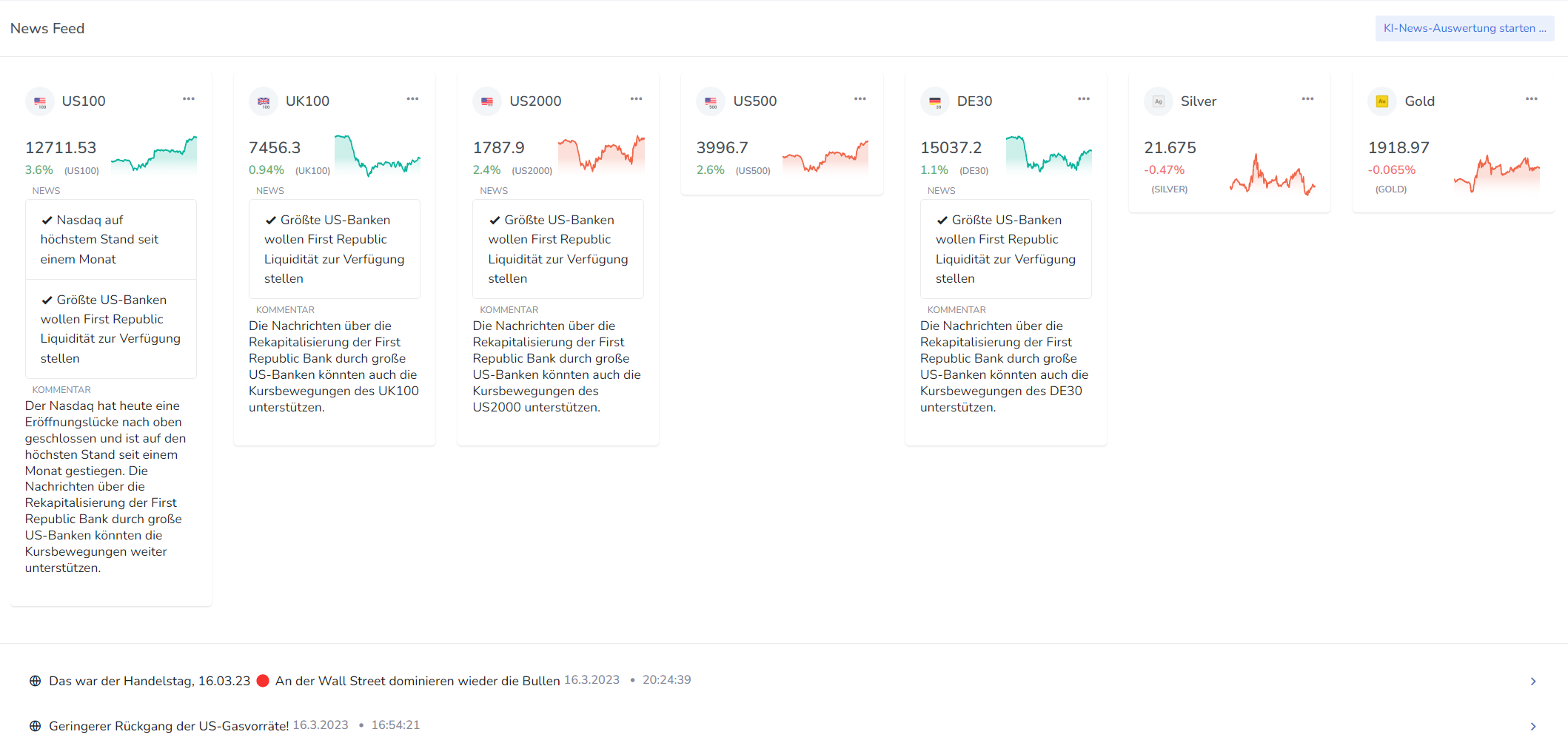This screenshot has width=1568, height=743.
Task: Click the UK100 British flag icon
Action: coord(264,101)
